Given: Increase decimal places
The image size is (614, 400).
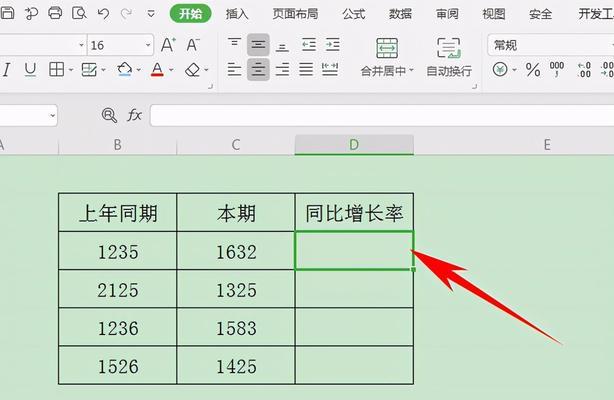Looking at the screenshot, I should pos(584,69).
